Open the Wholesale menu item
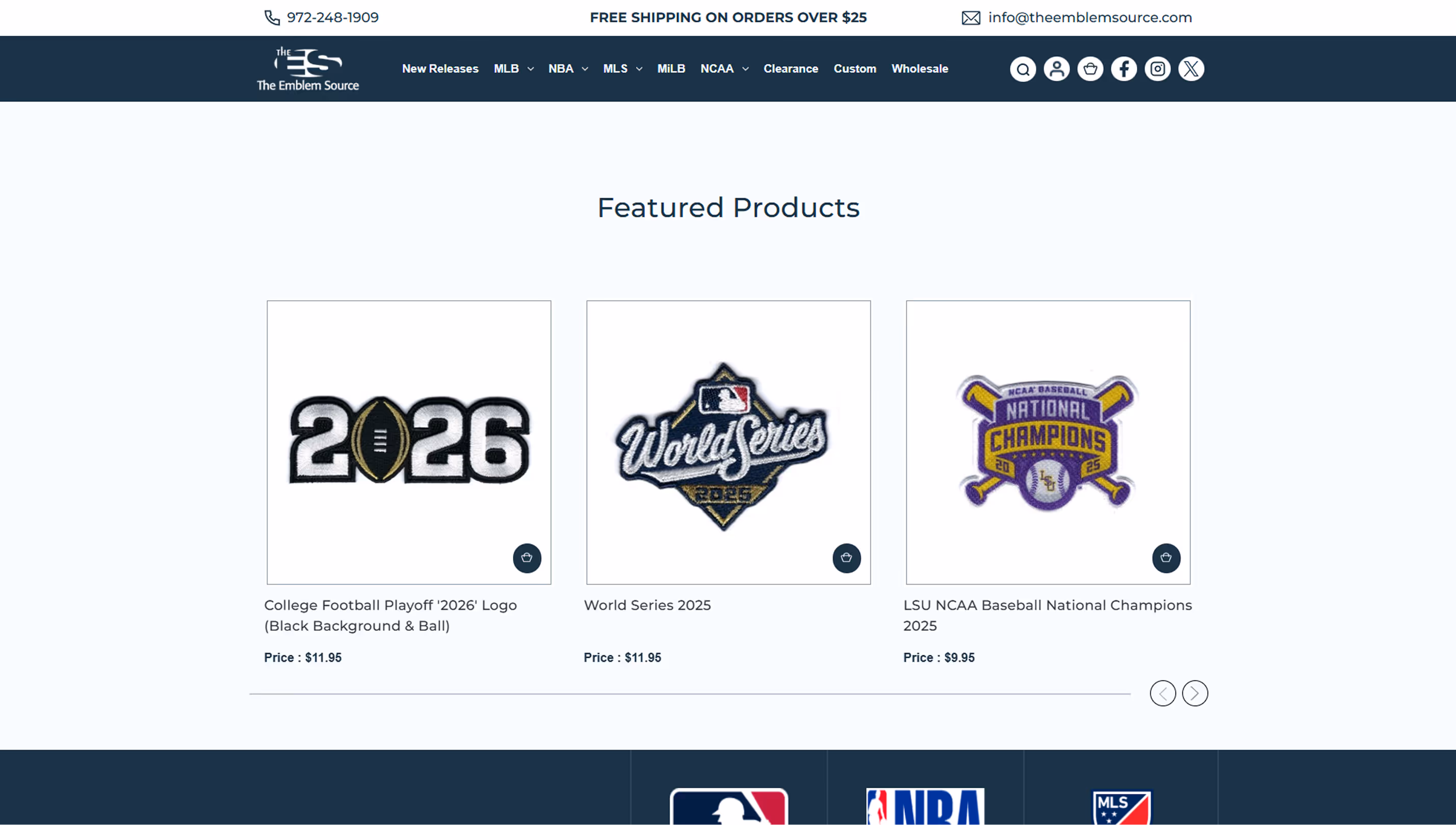Image resolution: width=1456 pixels, height=825 pixels. pos(920,69)
